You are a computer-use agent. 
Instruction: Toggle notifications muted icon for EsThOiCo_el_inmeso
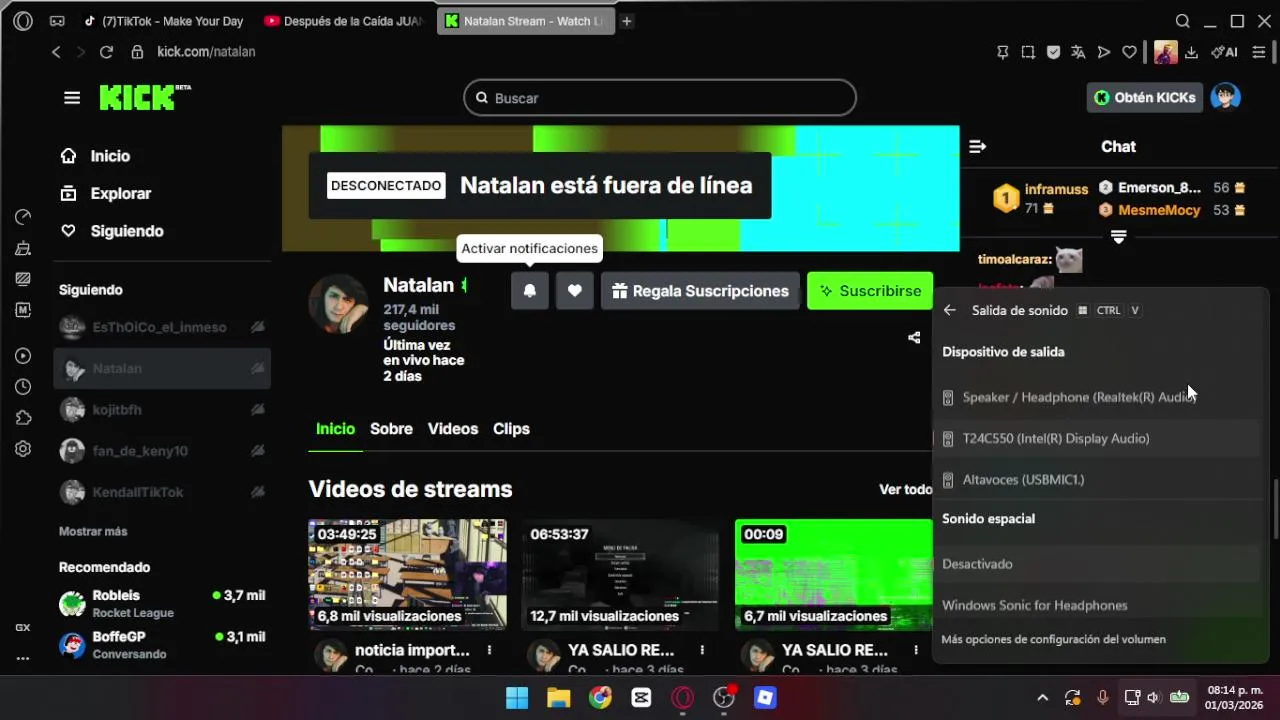[257, 327]
